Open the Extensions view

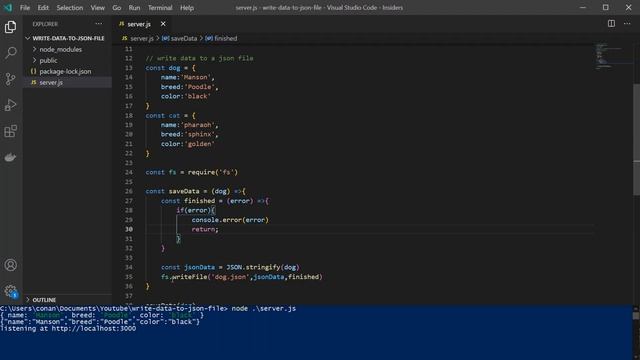[11, 131]
